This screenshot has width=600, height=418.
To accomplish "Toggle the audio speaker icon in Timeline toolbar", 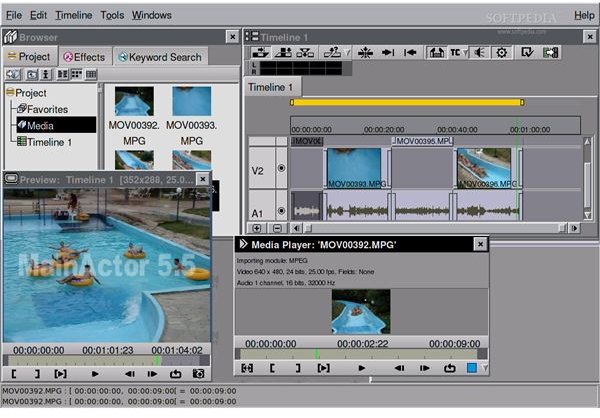I will [x=479, y=52].
